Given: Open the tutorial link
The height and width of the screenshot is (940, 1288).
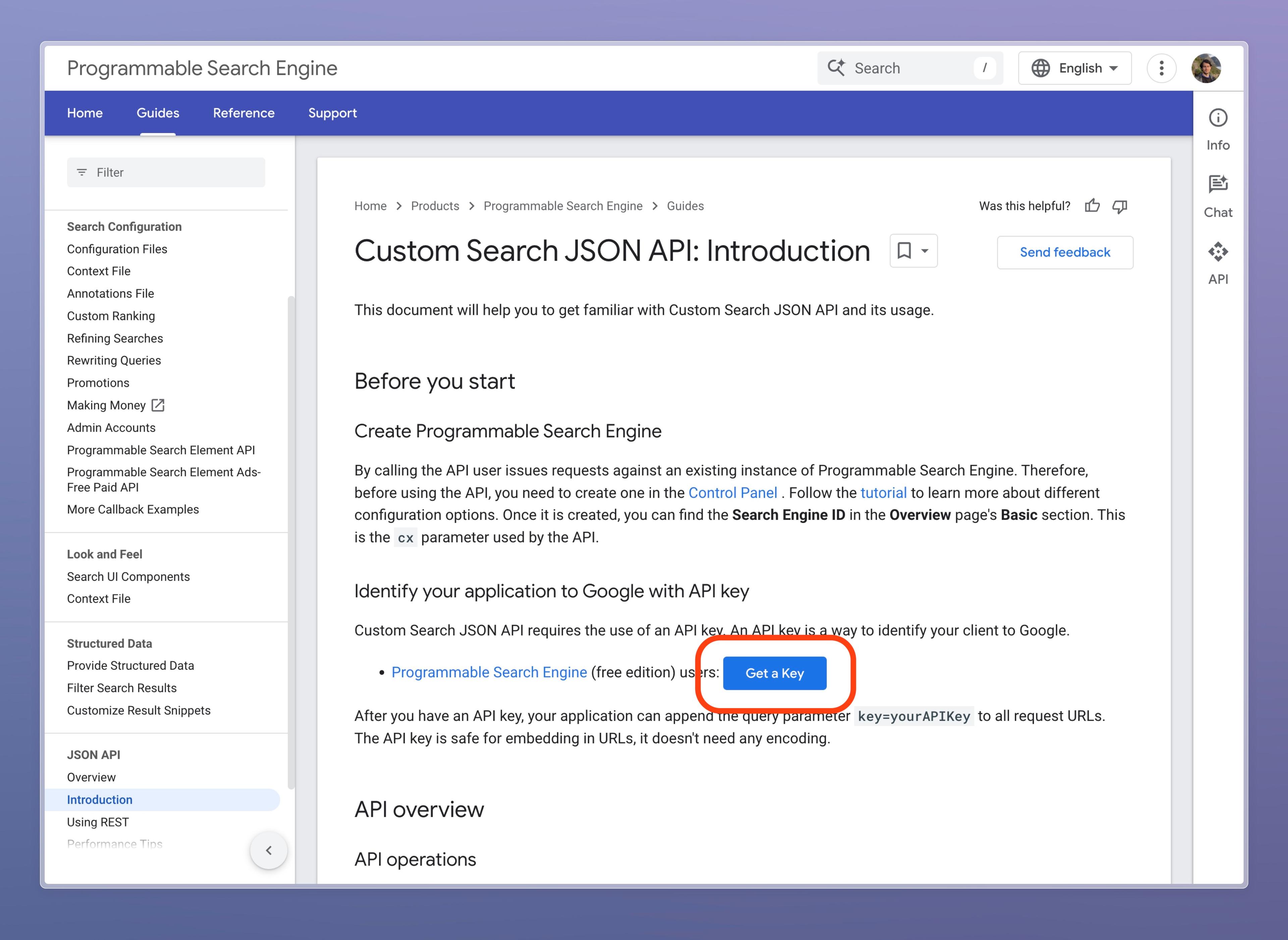Looking at the screenshot, I should point(883,493).
